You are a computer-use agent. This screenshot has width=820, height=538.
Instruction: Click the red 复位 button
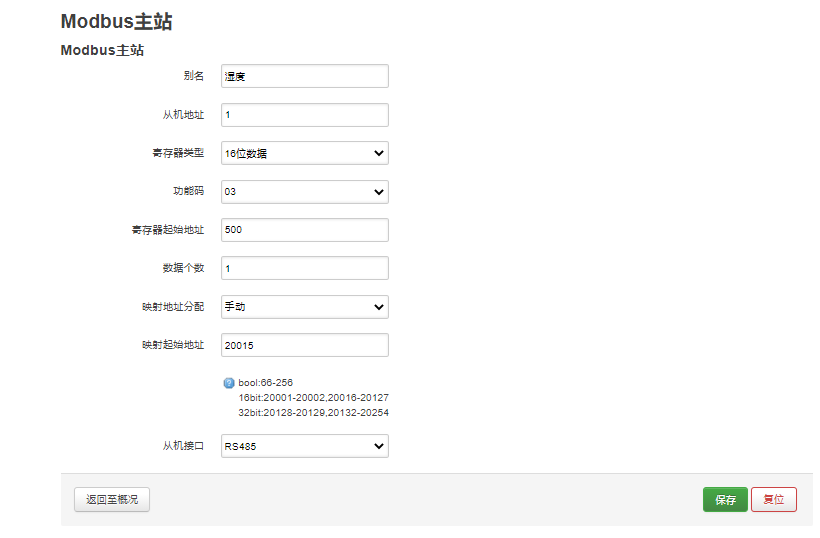coord(773,500)
